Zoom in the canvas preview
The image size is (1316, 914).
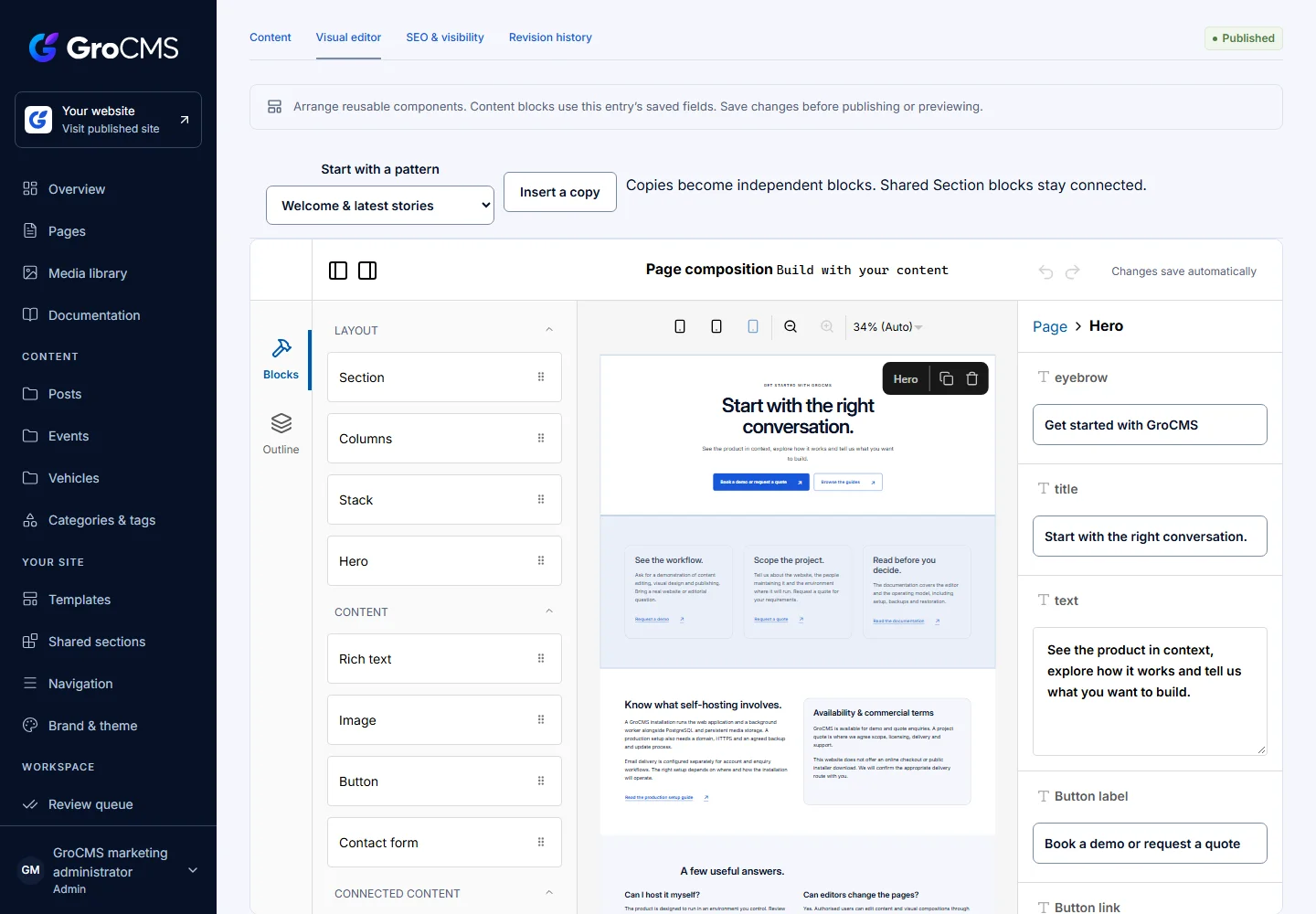click(827, 326)
